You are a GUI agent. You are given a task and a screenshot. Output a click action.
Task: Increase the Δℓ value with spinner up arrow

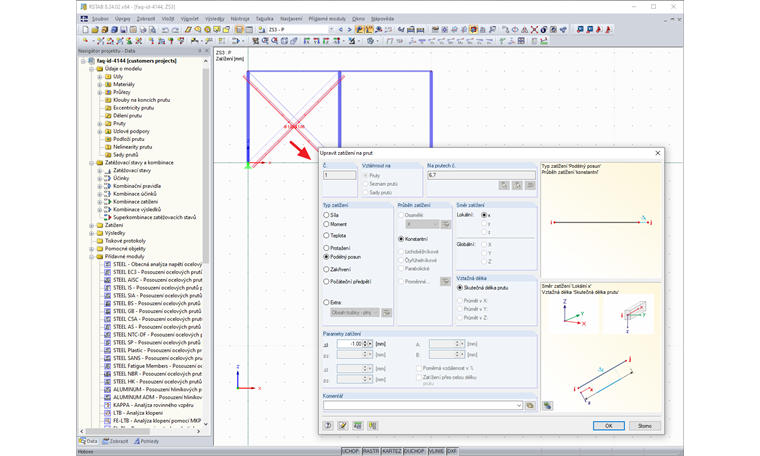[365, 342]
